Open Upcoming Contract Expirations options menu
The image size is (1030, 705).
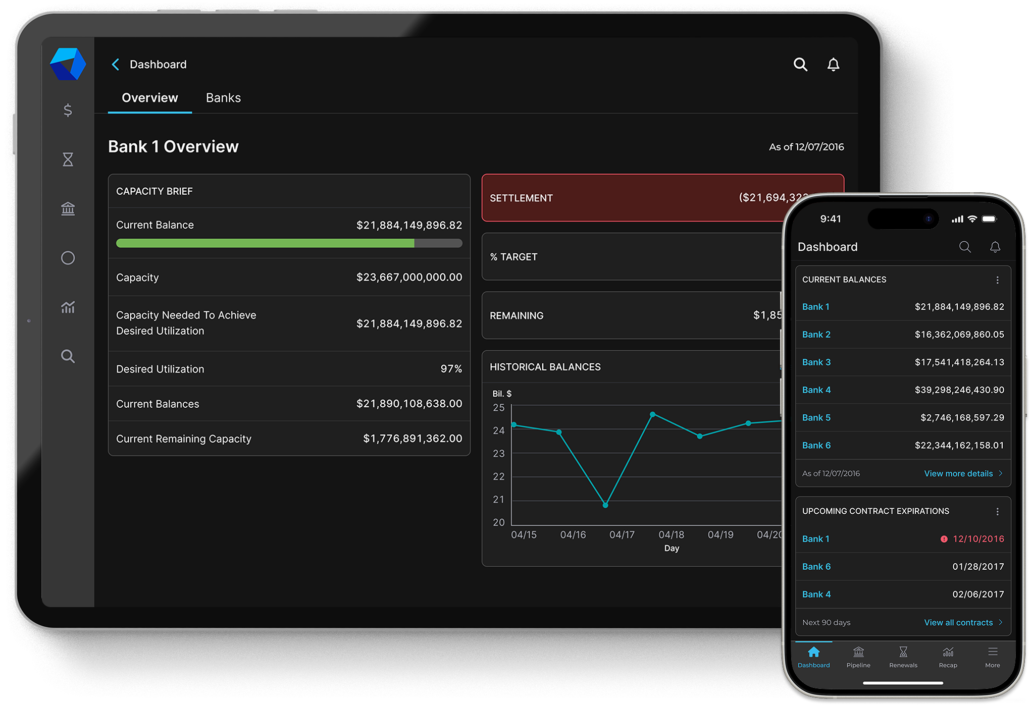point(997,511)
